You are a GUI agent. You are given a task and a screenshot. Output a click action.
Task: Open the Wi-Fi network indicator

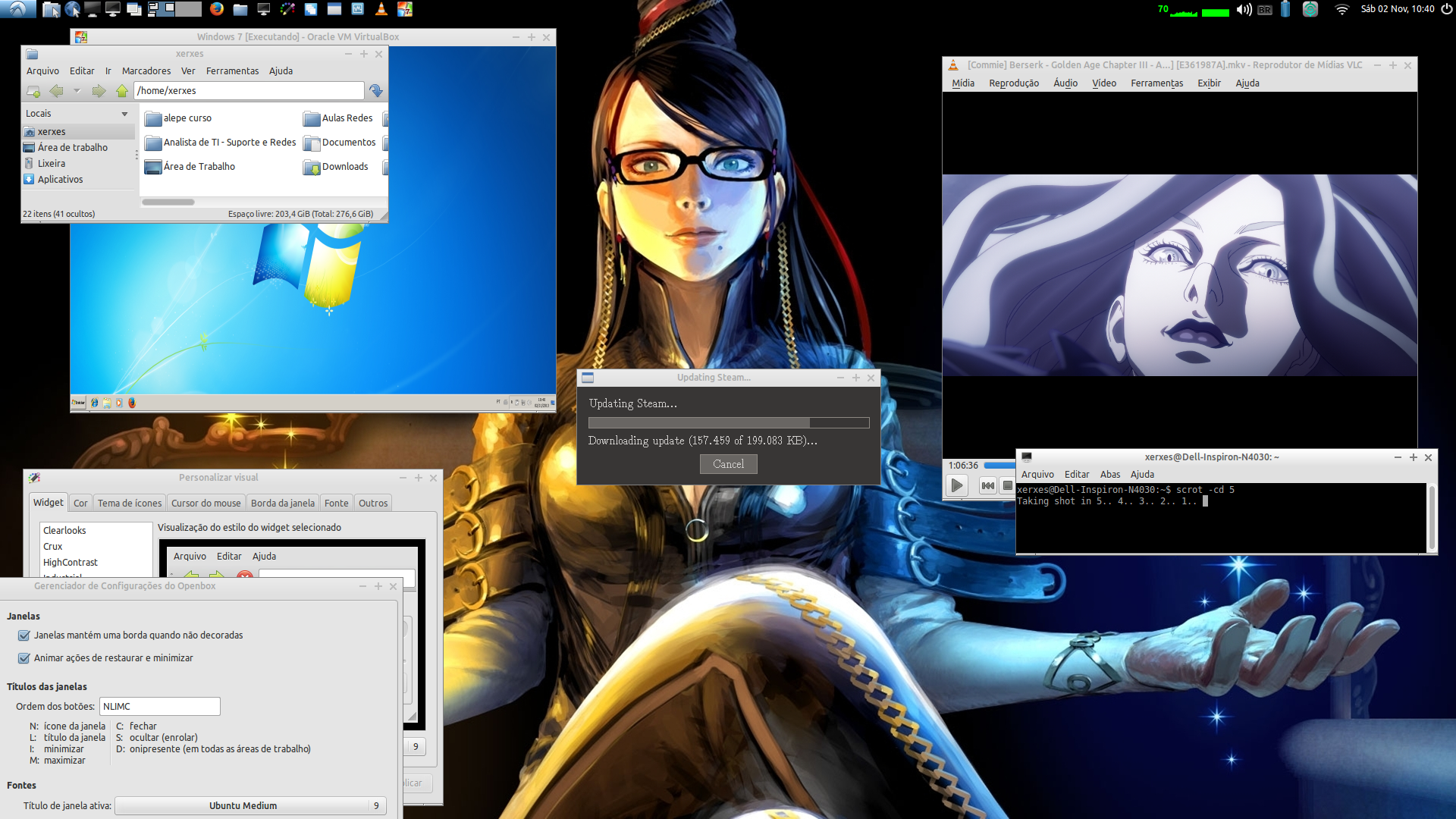[x=1341, y=10]
